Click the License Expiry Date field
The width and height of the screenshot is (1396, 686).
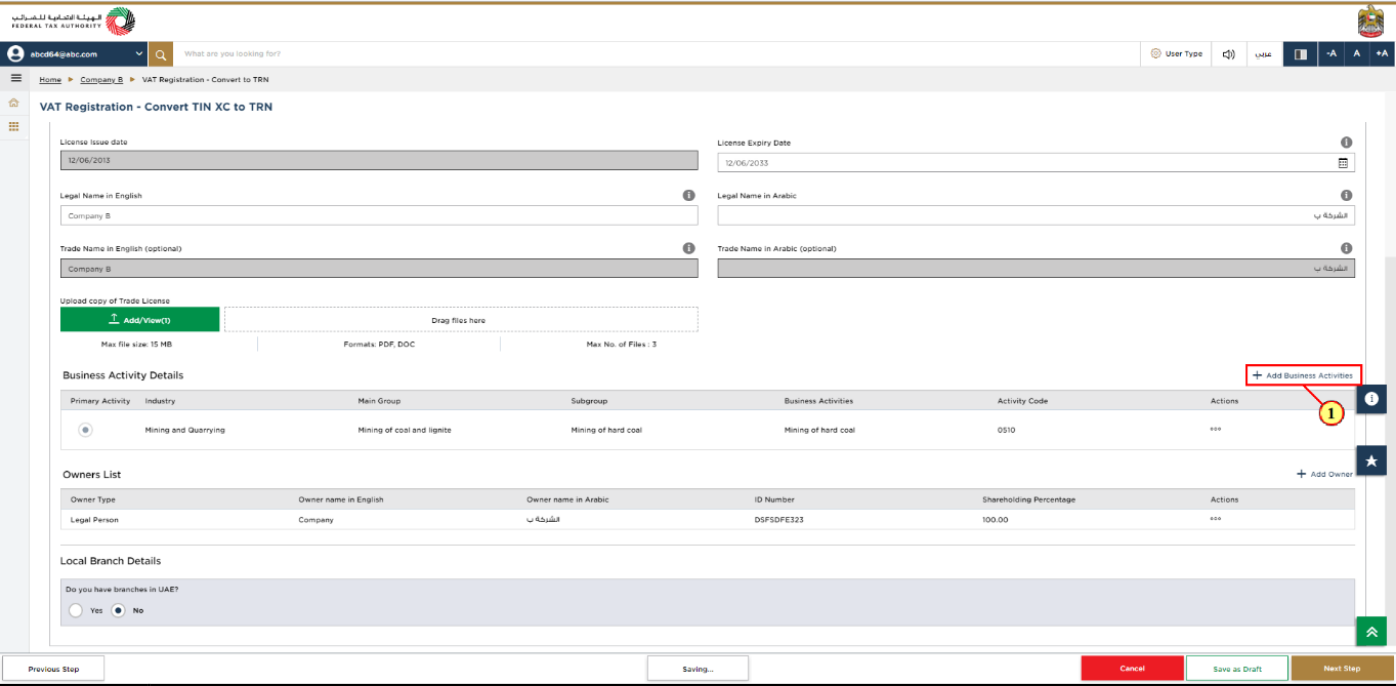tap(1036, 163)
